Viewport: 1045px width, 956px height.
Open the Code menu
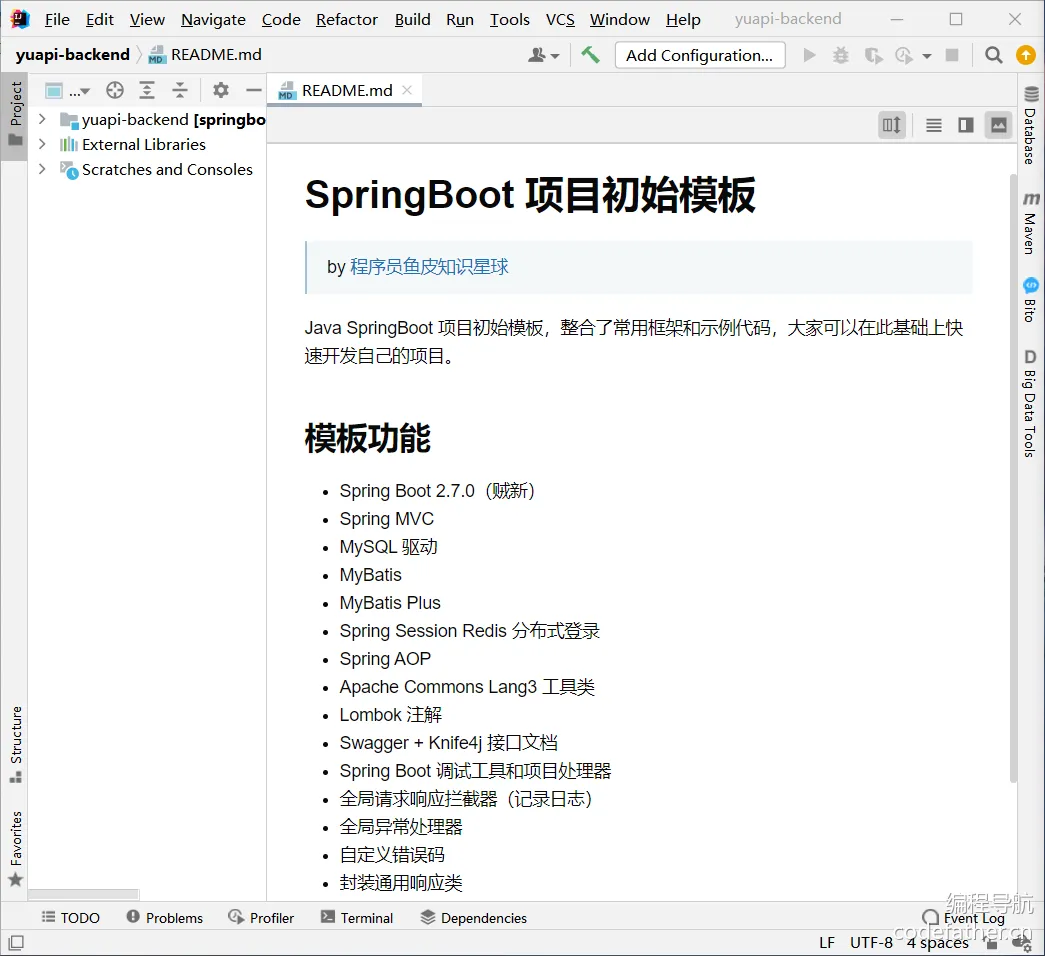click(x=281, y=19)
